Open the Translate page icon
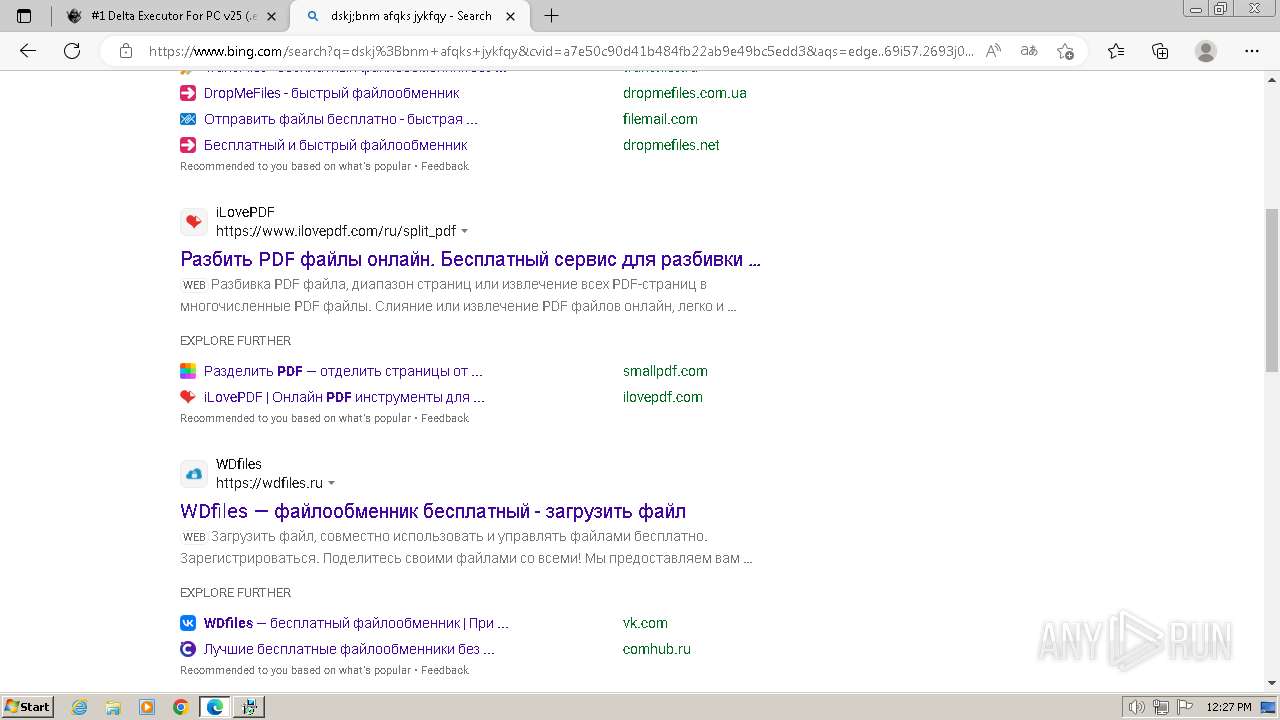Image resolution: width=1280 pixels, height=720 pixels. [x=1029, y=51]
